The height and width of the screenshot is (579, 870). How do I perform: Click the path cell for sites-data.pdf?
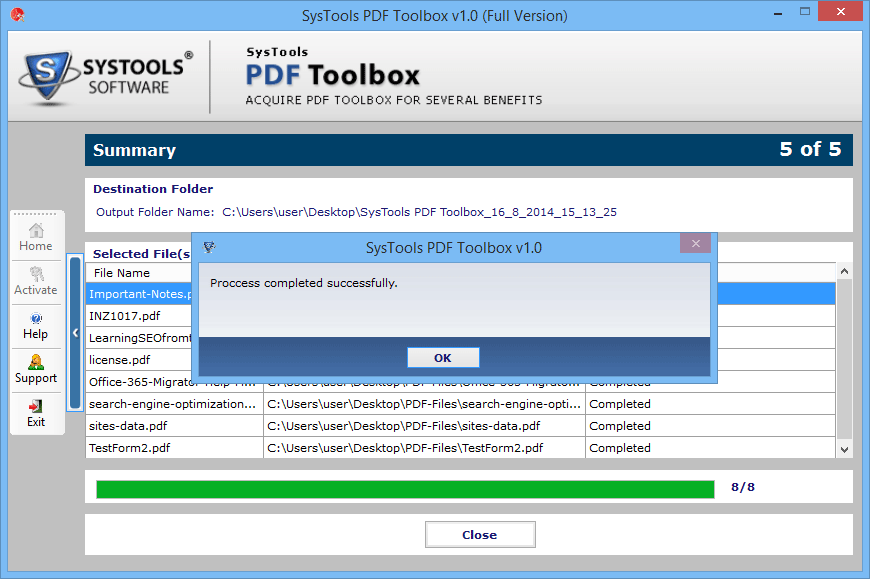pyautogui.click(x=424, y=426)
